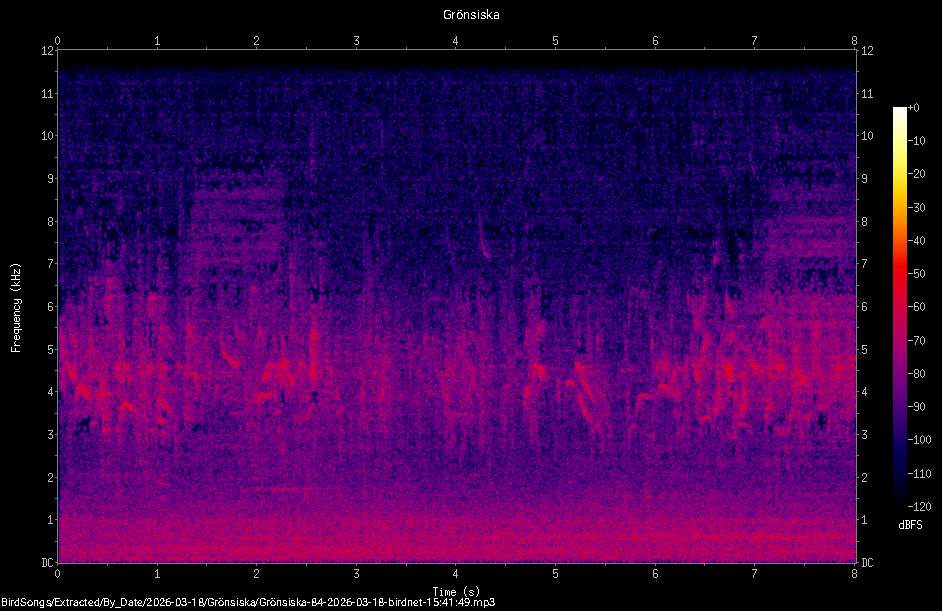Click the 4 second tick on bottom time axis

(x=455, y=574)
